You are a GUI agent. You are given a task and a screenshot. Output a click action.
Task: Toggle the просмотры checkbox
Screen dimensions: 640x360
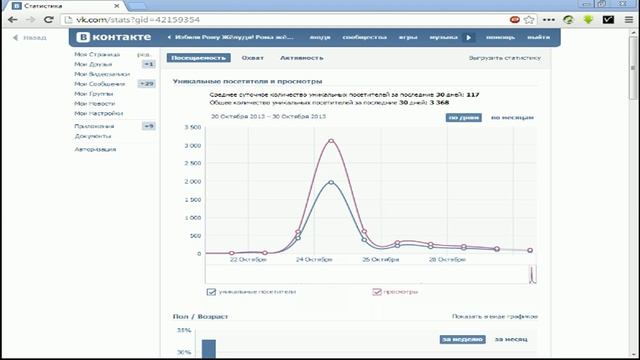(x=377, y=292)
